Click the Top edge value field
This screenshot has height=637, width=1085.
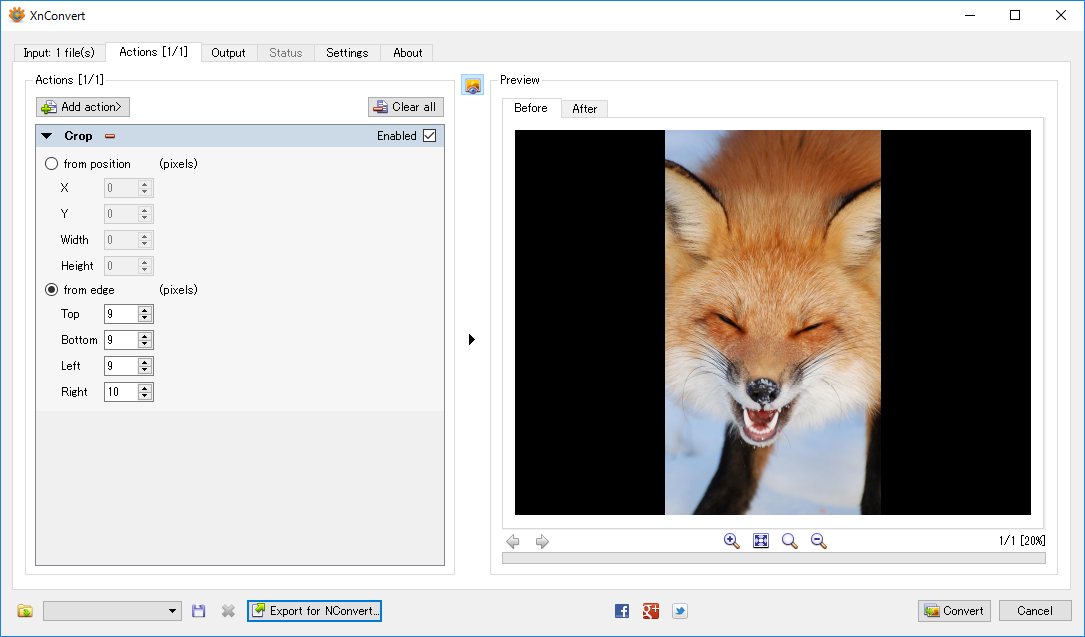coord(121,314)
